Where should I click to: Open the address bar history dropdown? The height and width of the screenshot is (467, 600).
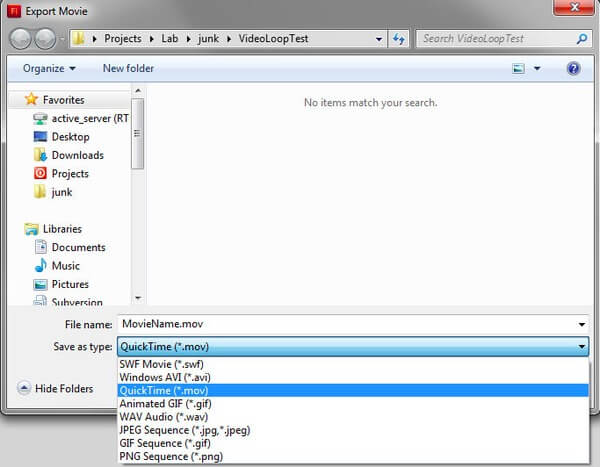click(379, 39)
